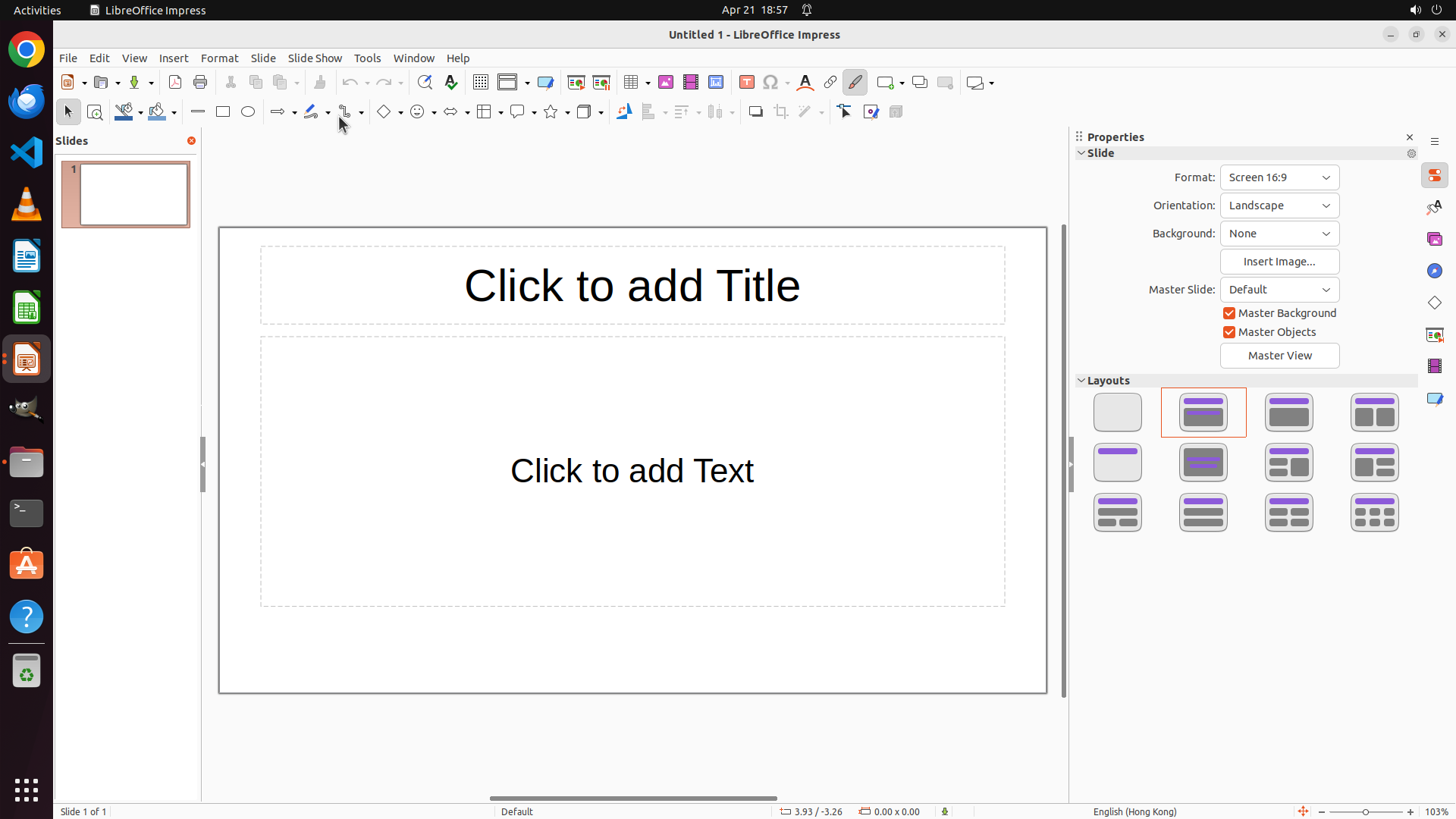This screenshot has width=1456, height=819.
Task: Open the Navigator sidebar icon
Action: [1435, 271]
